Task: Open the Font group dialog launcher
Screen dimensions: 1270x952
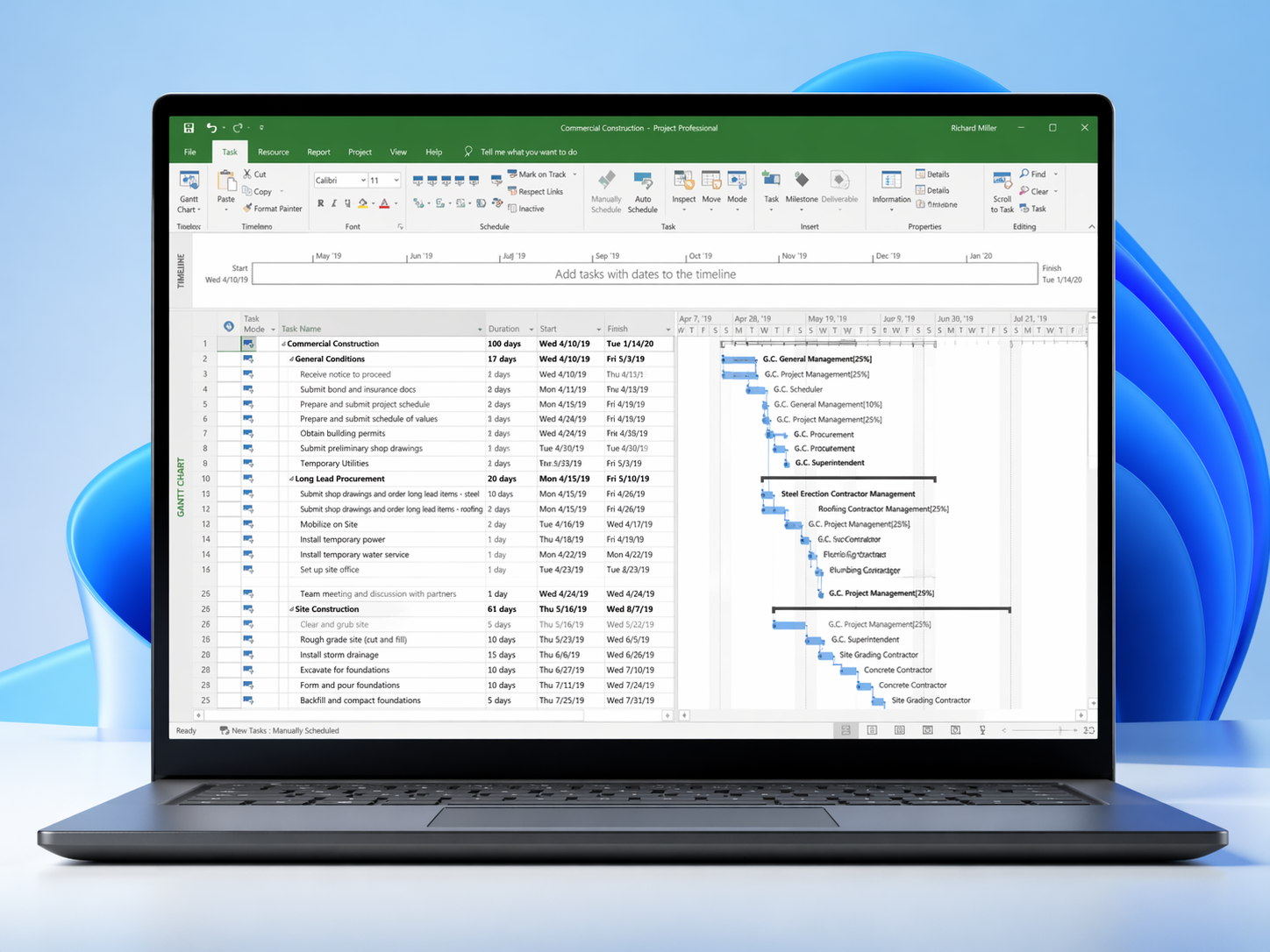Action: [x=401, y=227]
